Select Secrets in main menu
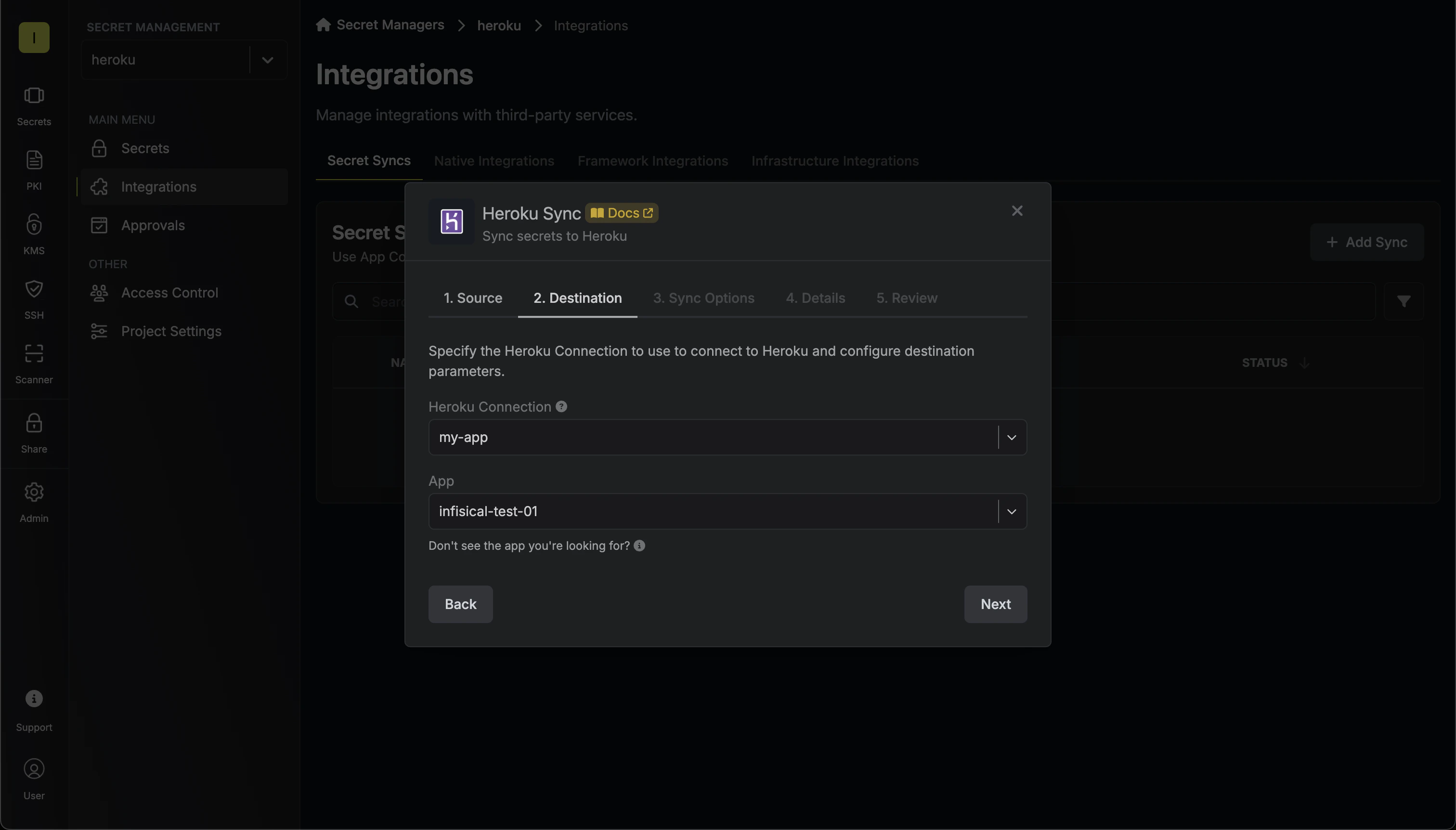The width and height of the screenshot is (1456, 830). [184, 149]
